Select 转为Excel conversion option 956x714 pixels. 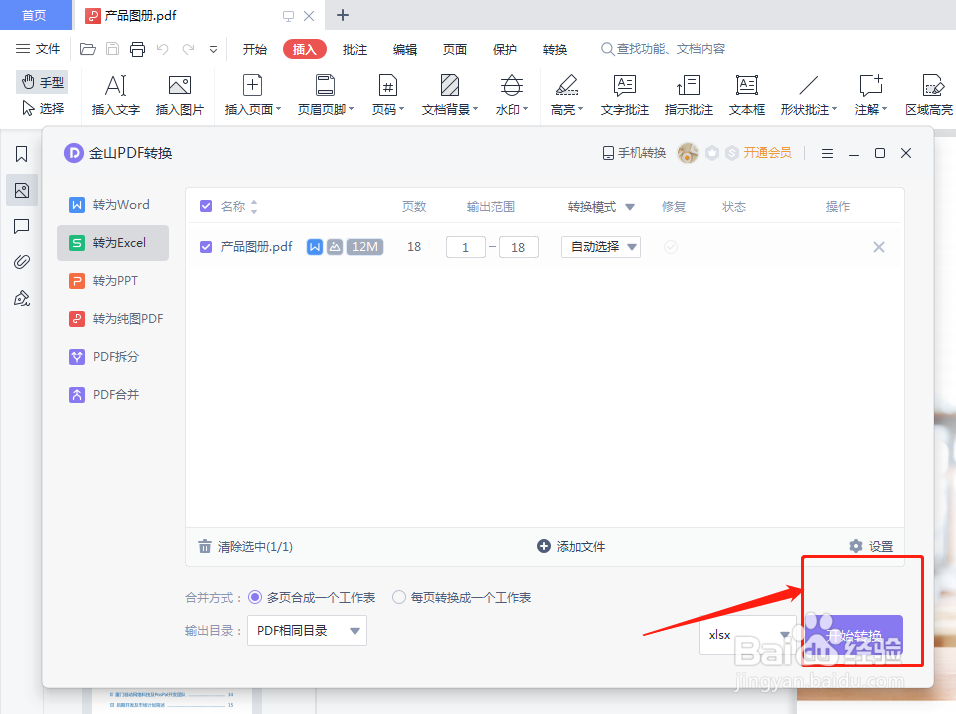point(113,243)
